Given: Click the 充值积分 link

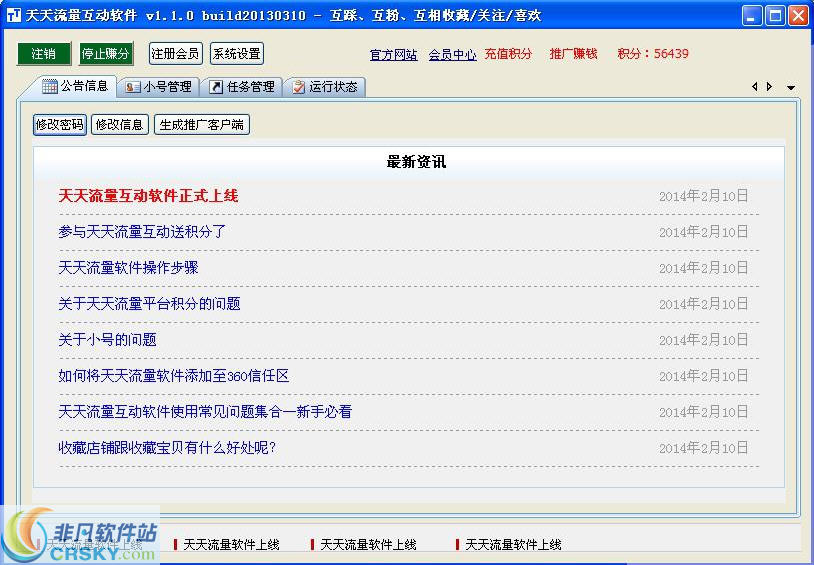Looking at the screenshot, I should (508, 54).
